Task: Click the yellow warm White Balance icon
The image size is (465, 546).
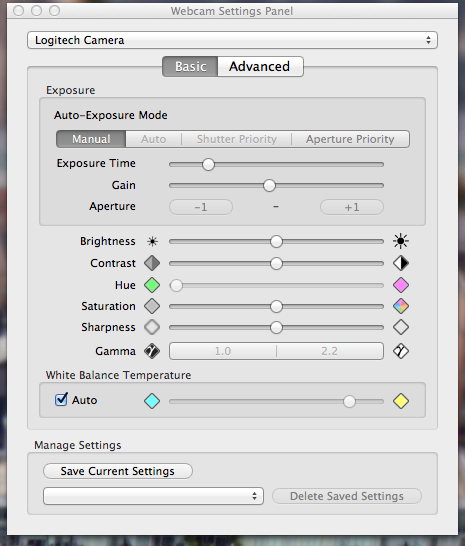Action: [x=401, y=401]
